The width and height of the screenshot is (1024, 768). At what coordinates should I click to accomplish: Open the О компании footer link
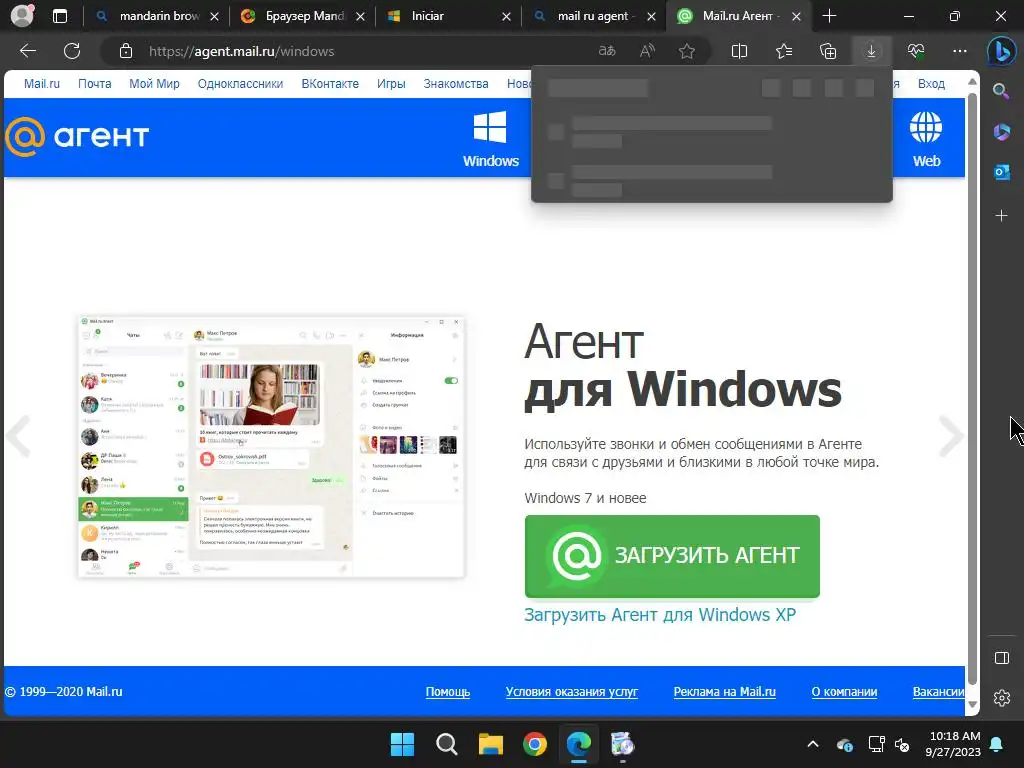click(844, 692)
